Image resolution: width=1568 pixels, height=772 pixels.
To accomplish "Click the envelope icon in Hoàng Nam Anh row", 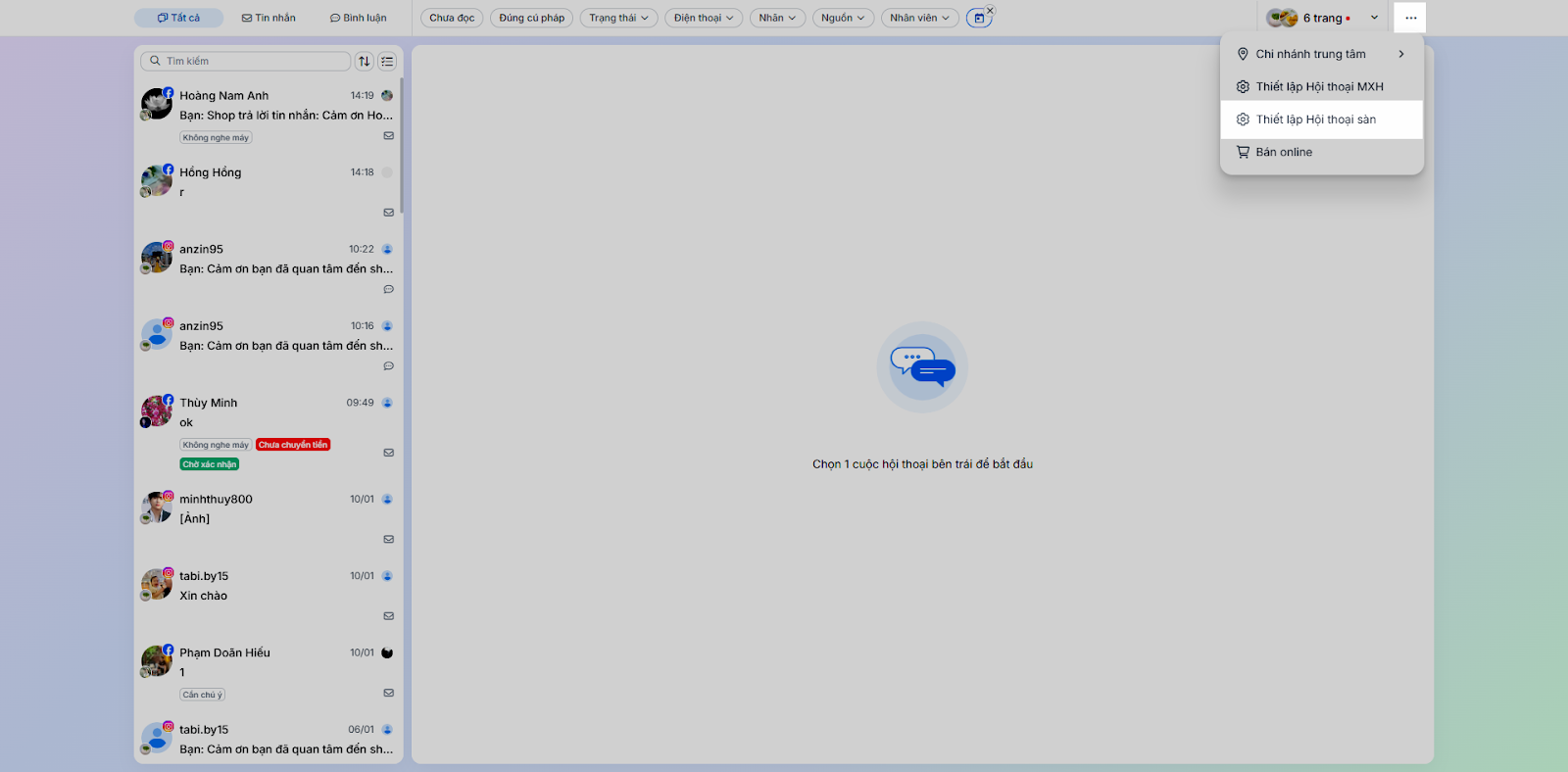I will pyautogui.click(x=389, y=136).
